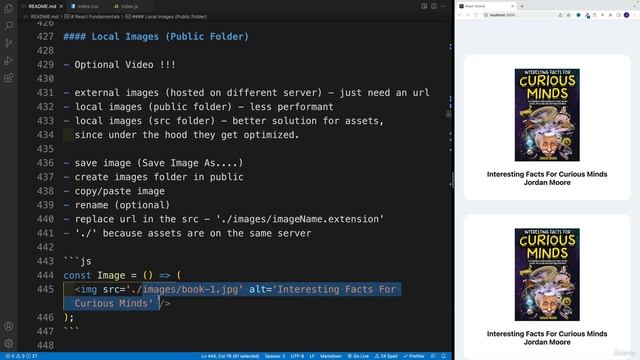Screen dimensions: 640x360
Task: Start Go Live server
Action: [x=358, y=356]
